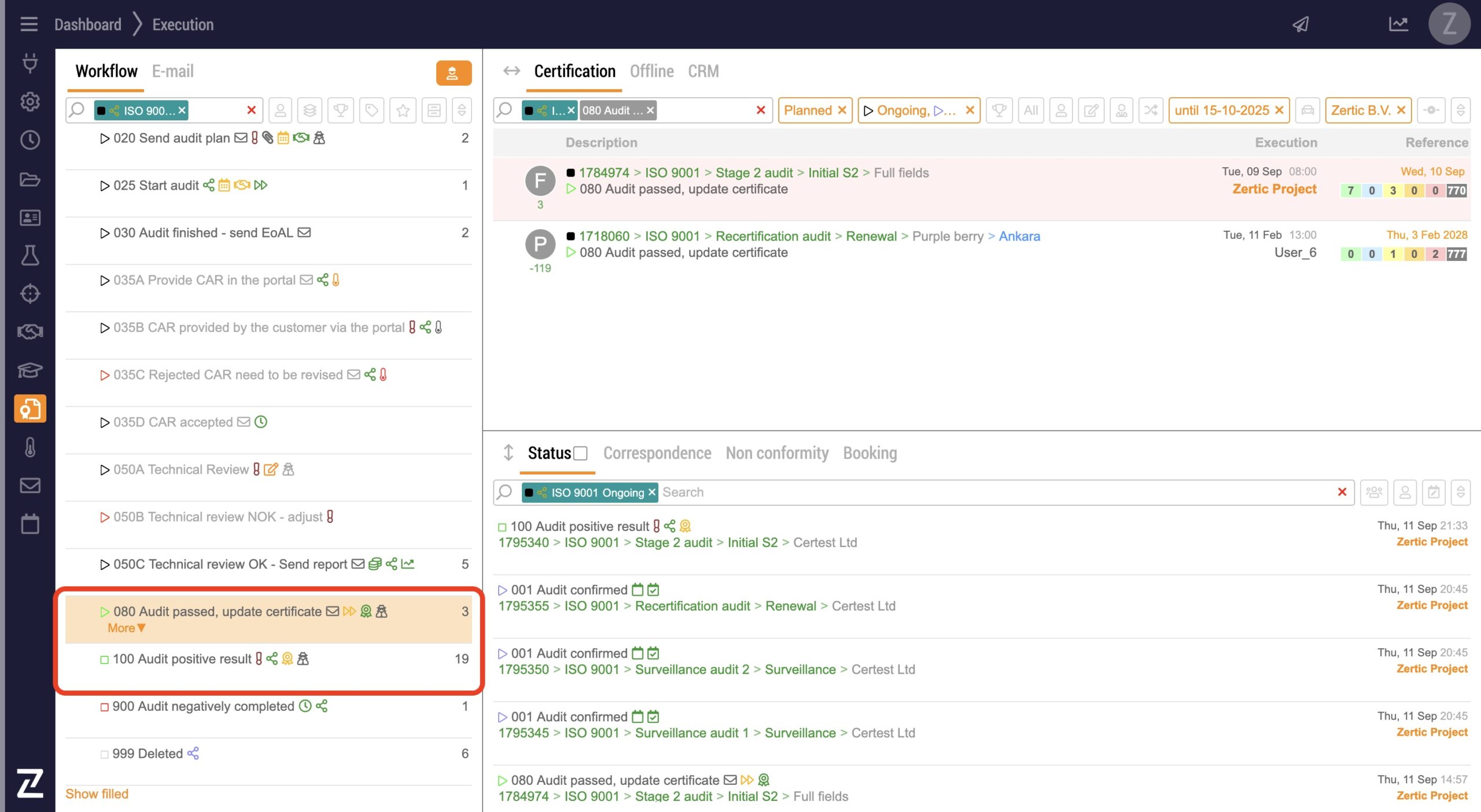Click the orange auditor button in Workflow panel
The height and width of the screenshot is (812, 1481).
pyautogui.click(x=453, y=73)
